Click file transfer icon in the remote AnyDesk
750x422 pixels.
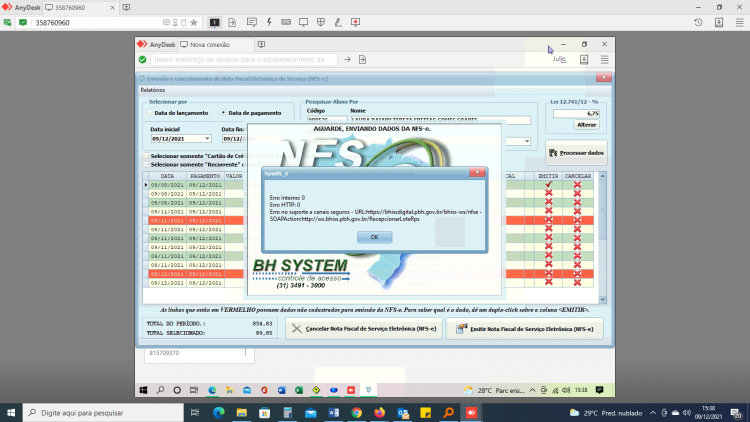point(363,59)
